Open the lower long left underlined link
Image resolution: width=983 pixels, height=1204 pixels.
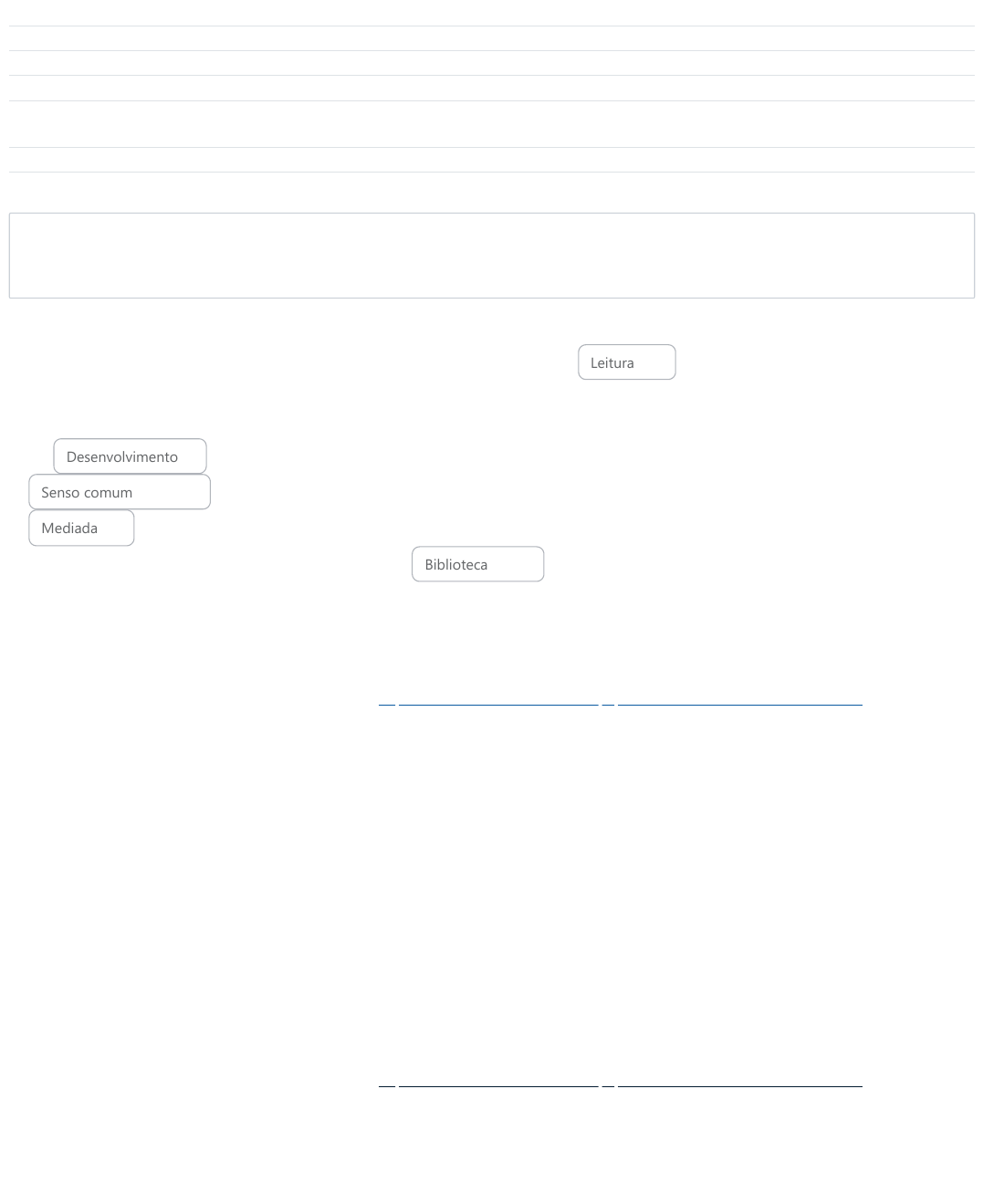click(x=498, y=1085)
